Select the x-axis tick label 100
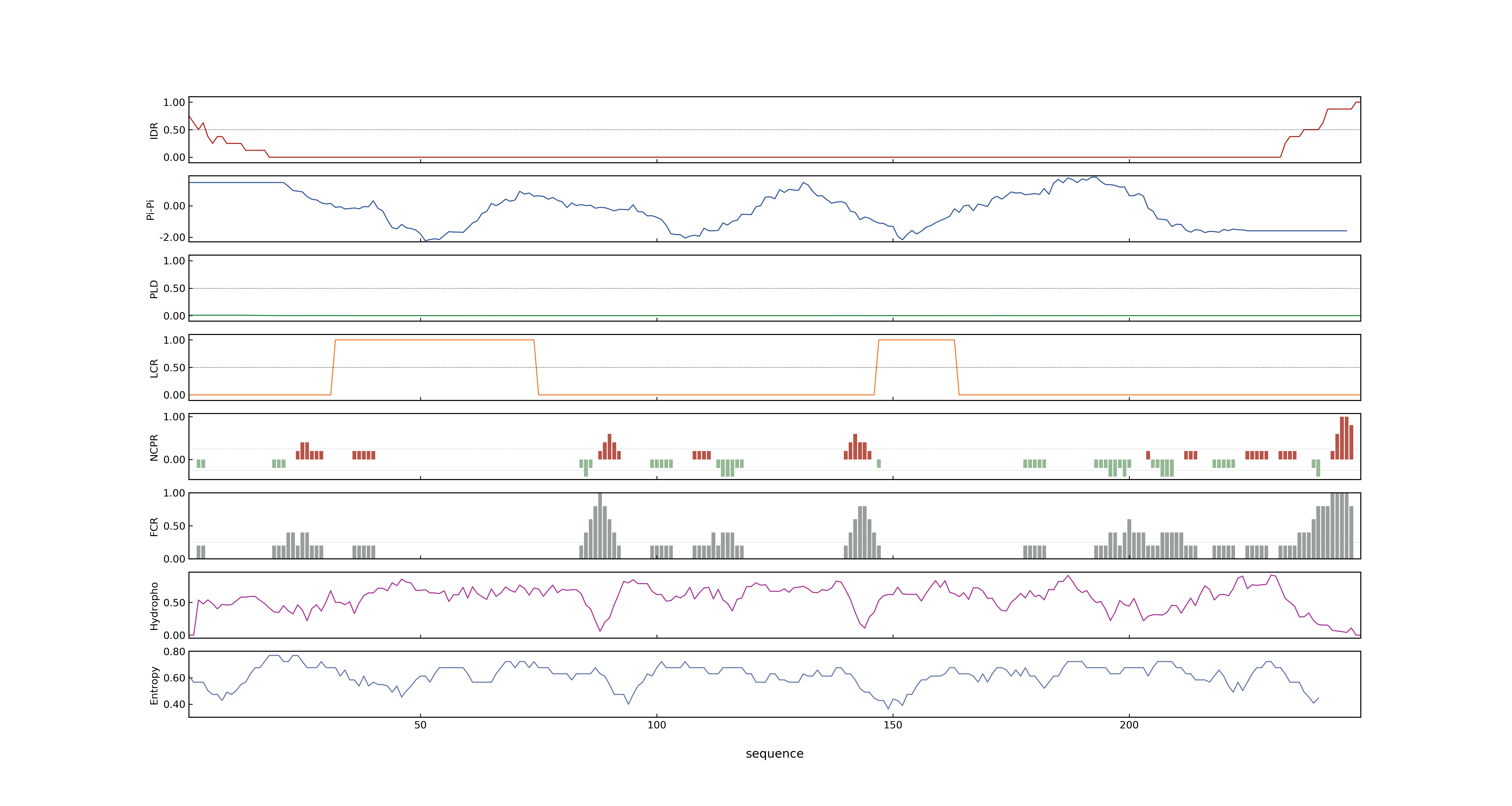This screenshot has width=1512, height=806. click(x=656, y=725)
